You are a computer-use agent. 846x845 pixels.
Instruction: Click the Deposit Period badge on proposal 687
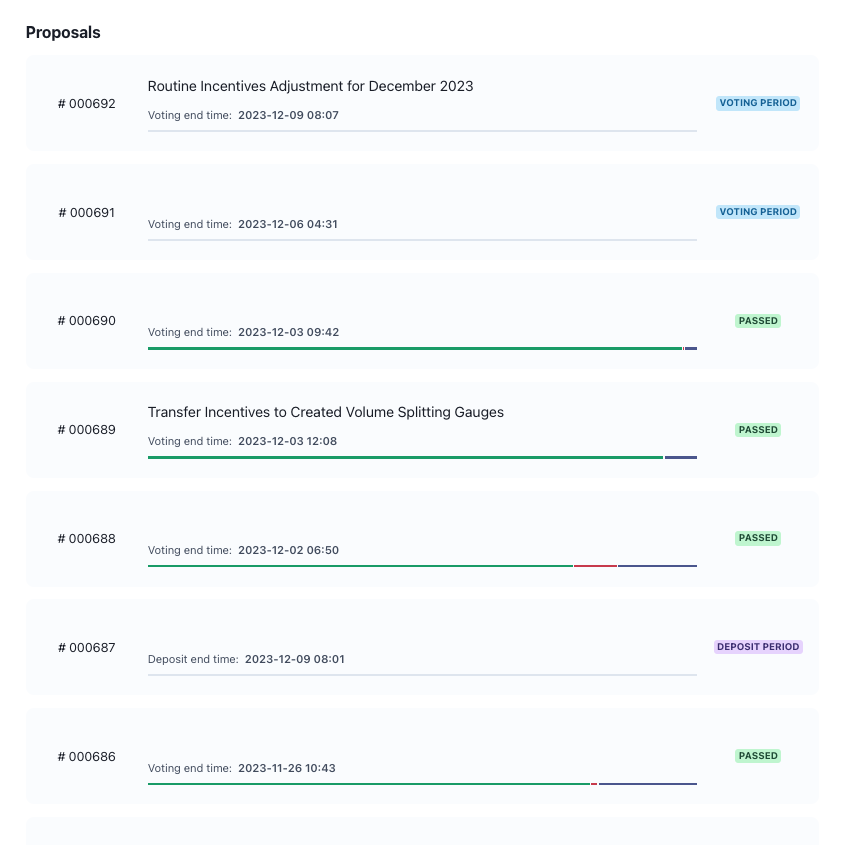tap(758, 647)
